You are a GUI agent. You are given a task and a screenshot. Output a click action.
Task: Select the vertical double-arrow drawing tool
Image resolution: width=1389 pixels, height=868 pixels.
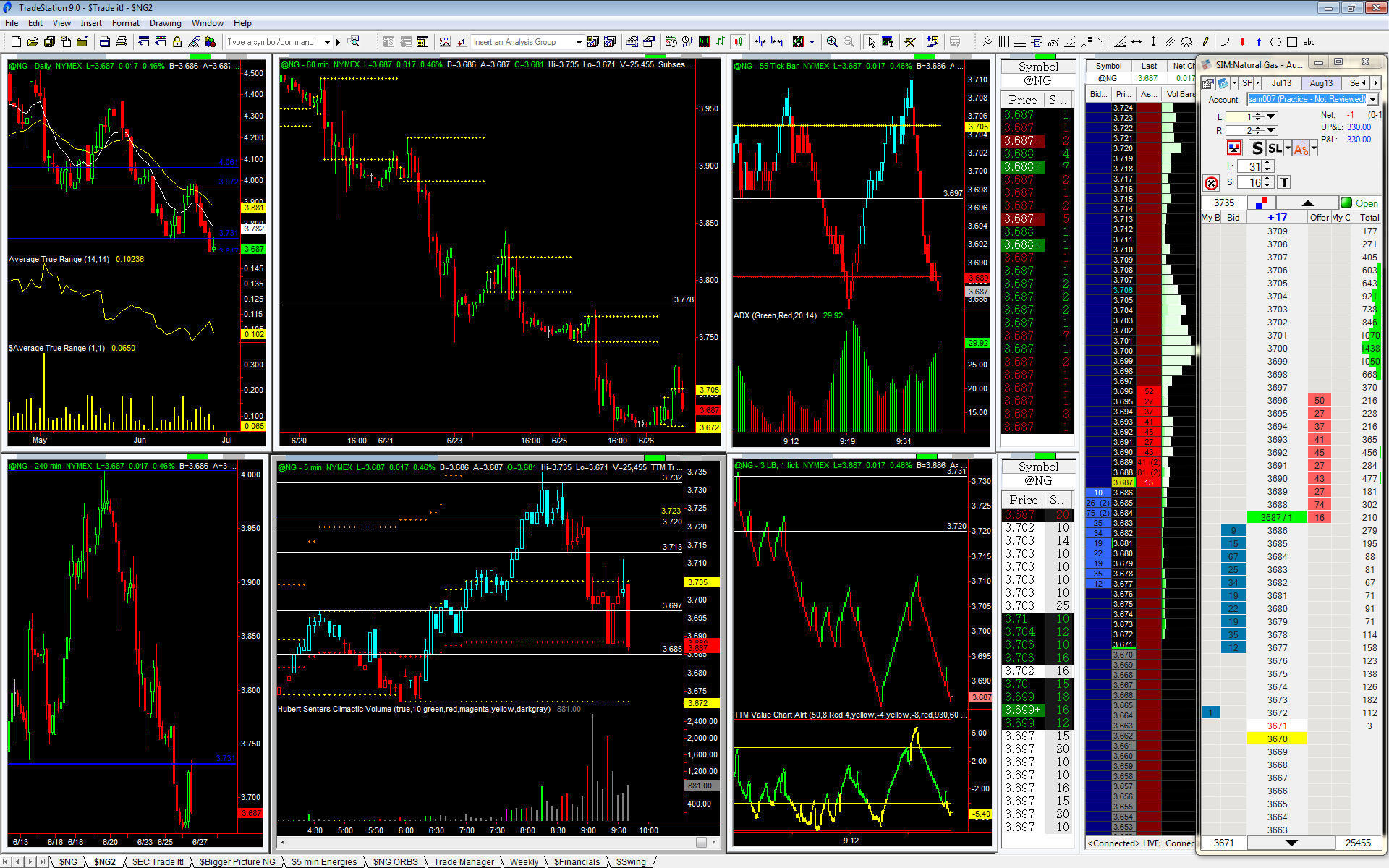point(1153,42)
